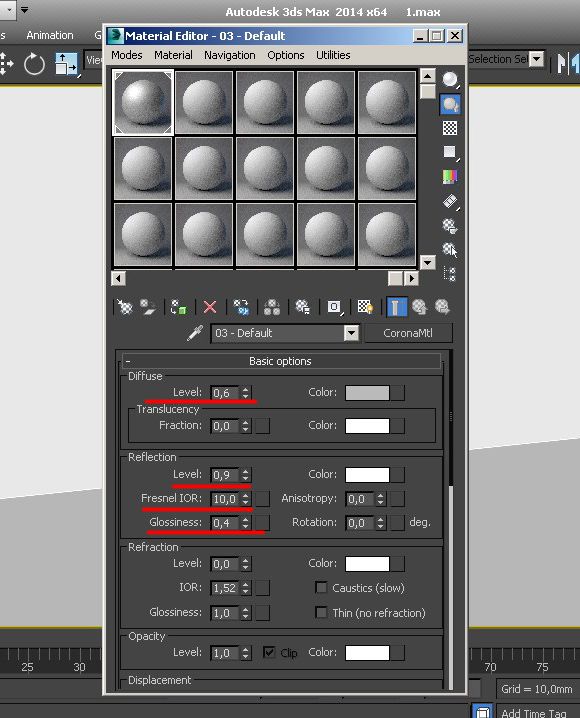Click Reflection Glossiness spinner arrows
The image size is (580, 718).
246,522
